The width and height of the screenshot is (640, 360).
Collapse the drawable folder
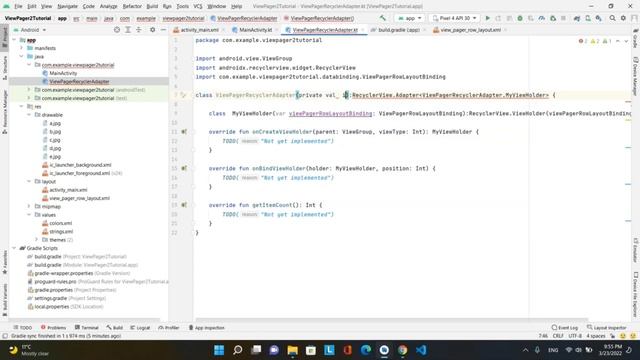(x=29, y=115)
